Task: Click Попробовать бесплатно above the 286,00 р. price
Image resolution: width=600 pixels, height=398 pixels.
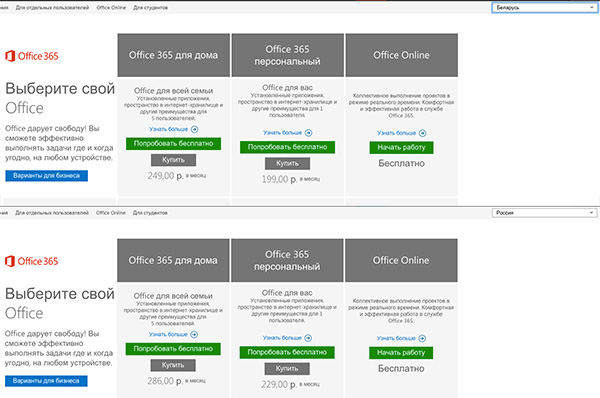Action: (173, 349)
